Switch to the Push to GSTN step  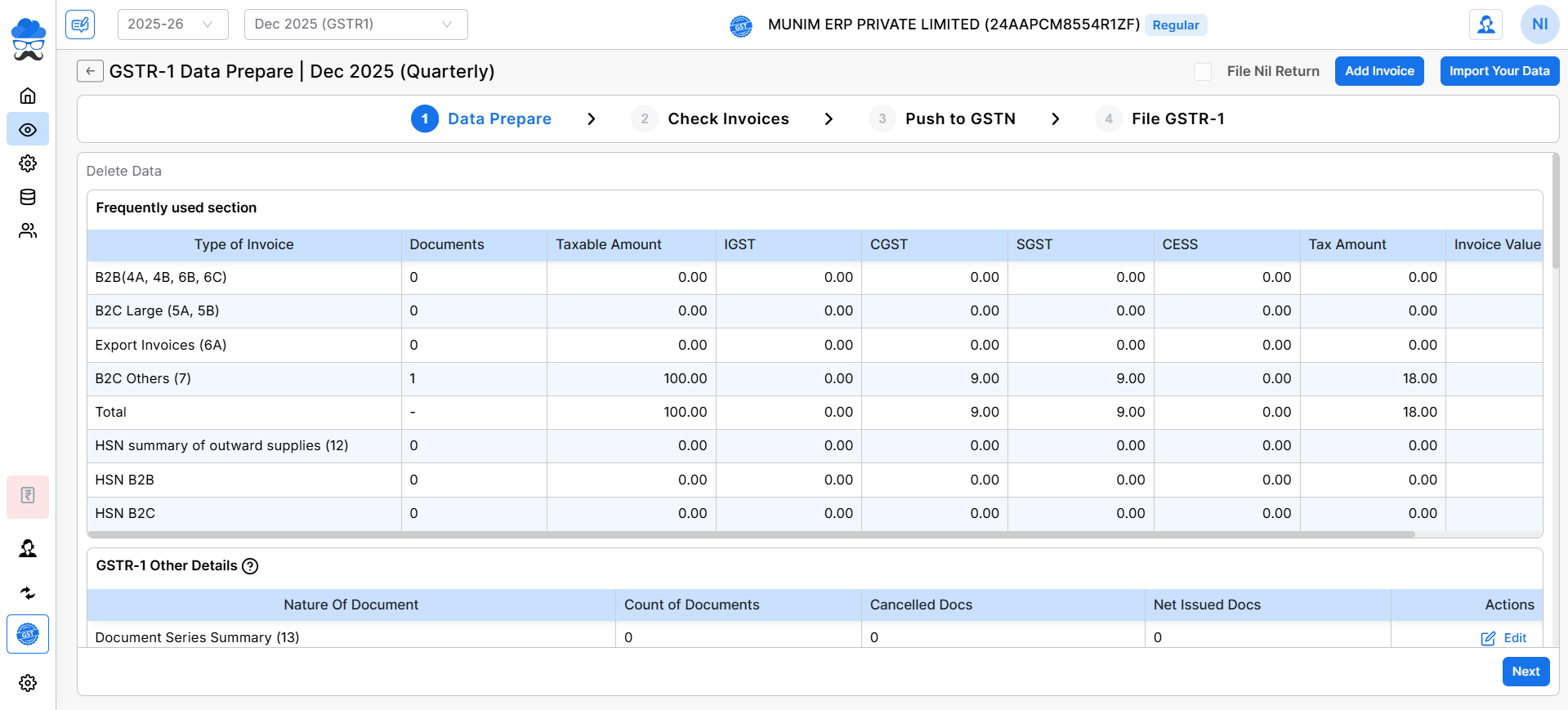[959, 119]
